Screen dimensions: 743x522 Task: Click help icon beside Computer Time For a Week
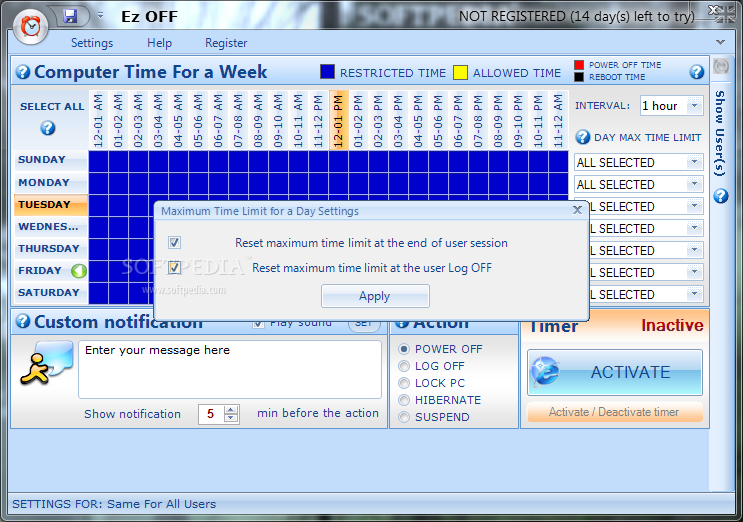click(x=23, y=72)
